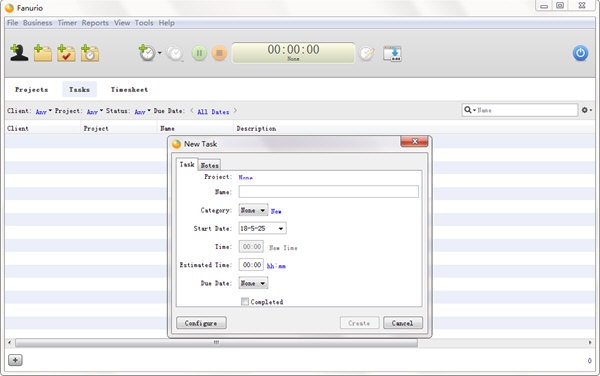
Task: Click the task Name input field
Action: [328, 192]
